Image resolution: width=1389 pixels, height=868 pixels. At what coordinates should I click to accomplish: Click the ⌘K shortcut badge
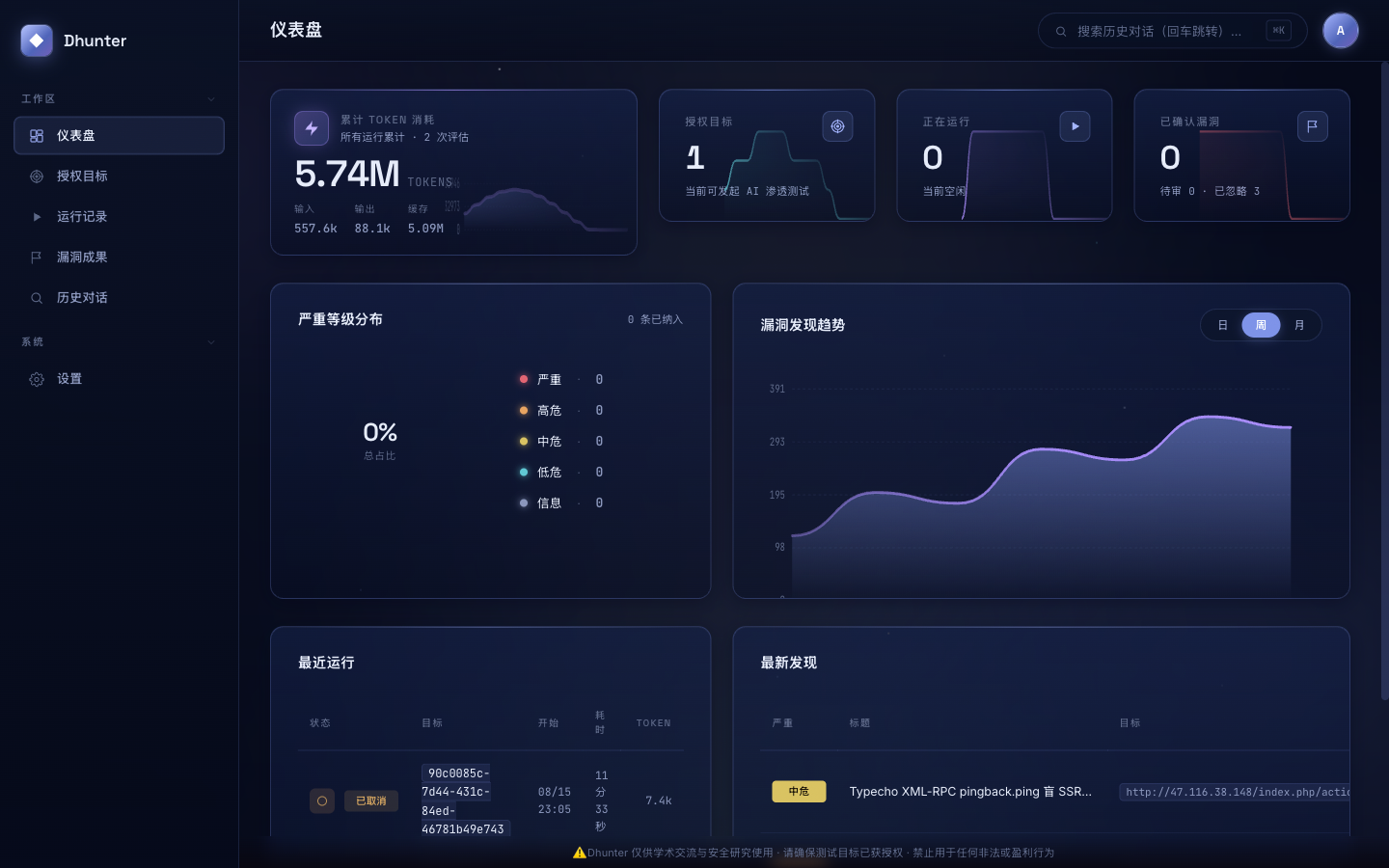point(1279,31)
